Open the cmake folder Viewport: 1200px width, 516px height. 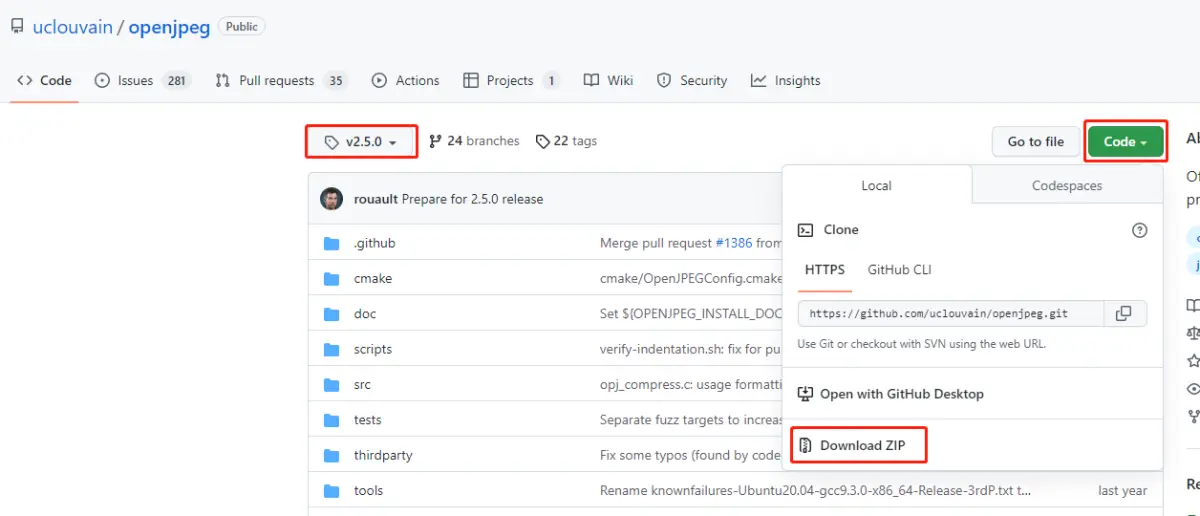(373, 279)
